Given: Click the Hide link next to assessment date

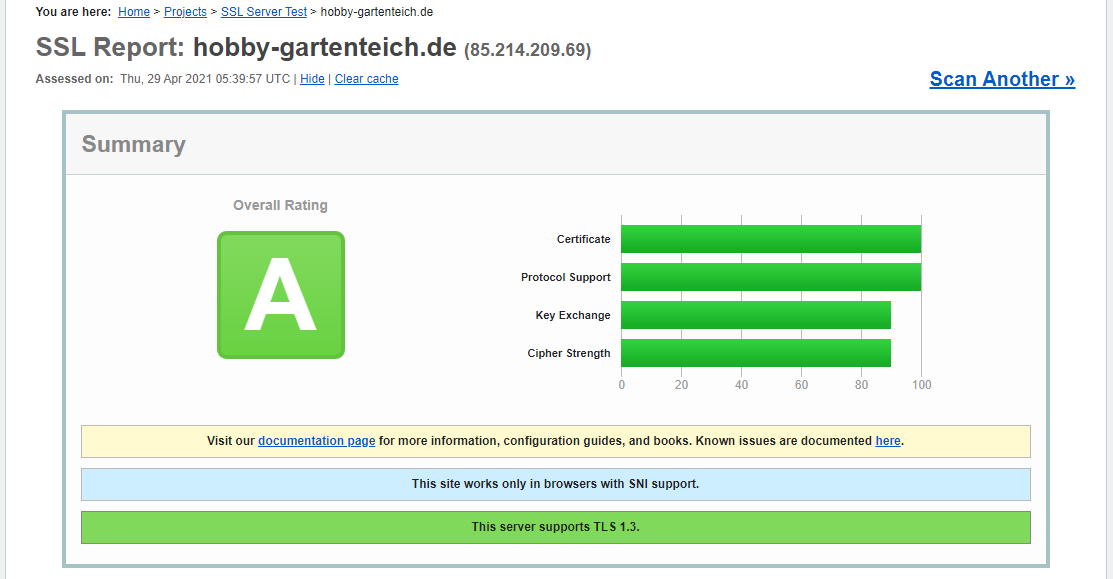Looking at the screenshot, I should (x=312, y=79).
